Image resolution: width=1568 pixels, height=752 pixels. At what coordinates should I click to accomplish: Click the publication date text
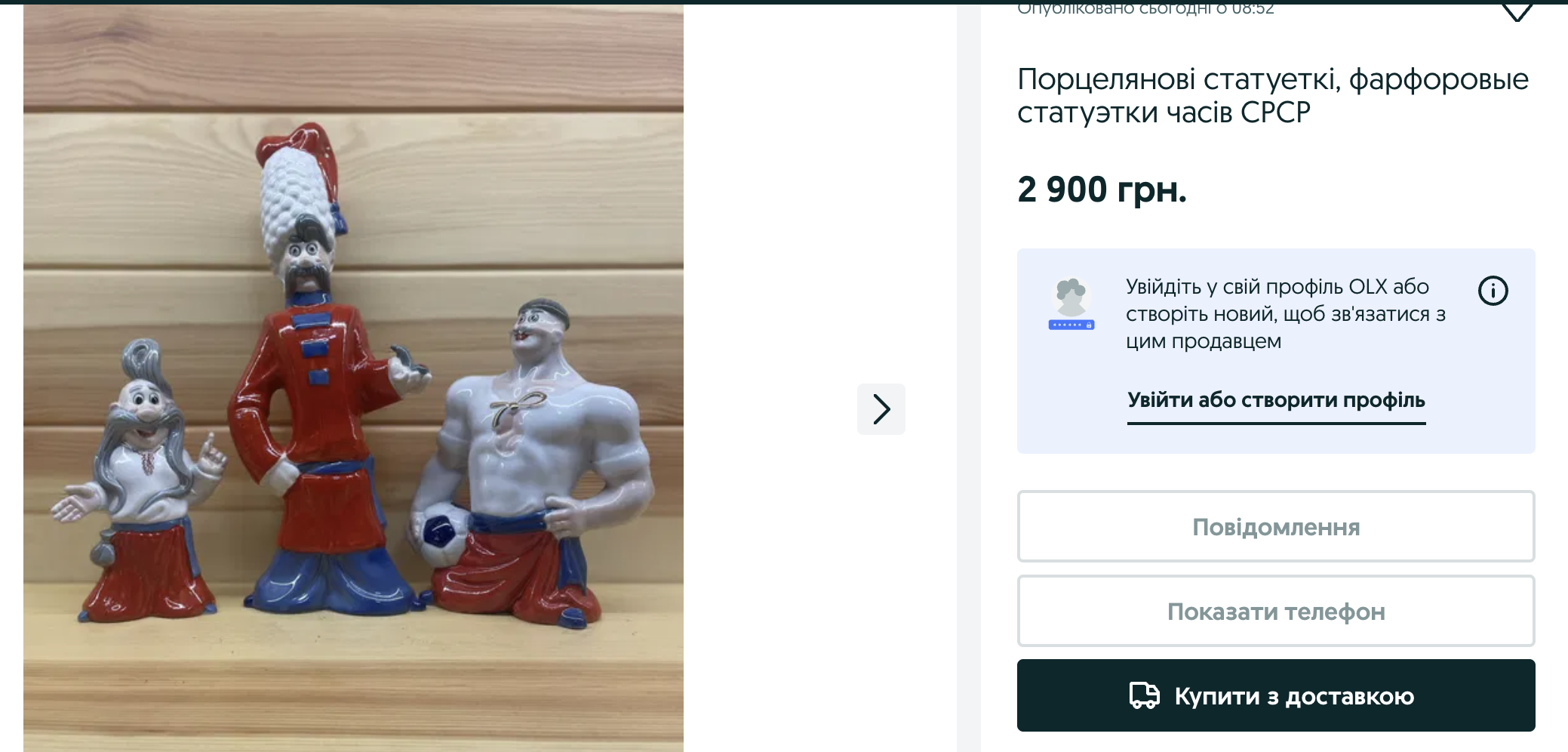[x=1145, y=9]
